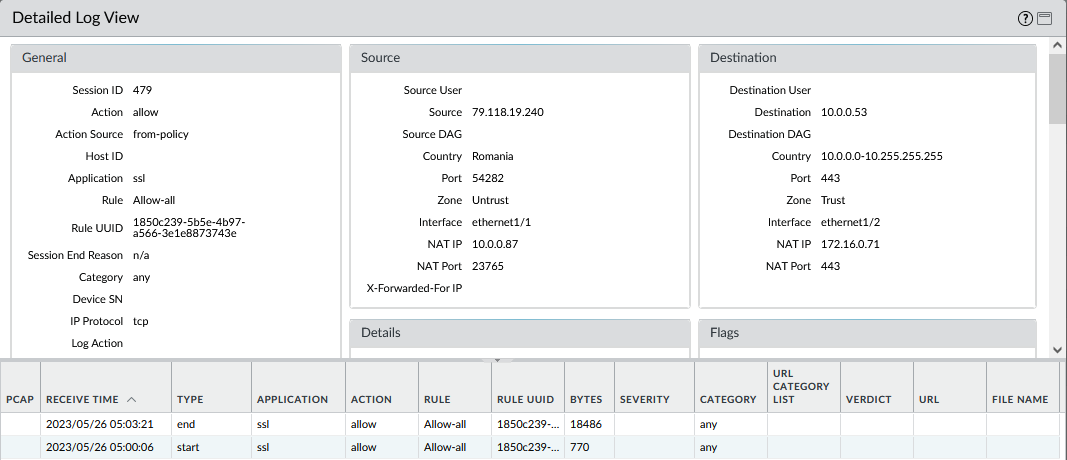Sort by the Type column header
Image resolution: width=1067 pixels, height=460 pixels.
190,399
